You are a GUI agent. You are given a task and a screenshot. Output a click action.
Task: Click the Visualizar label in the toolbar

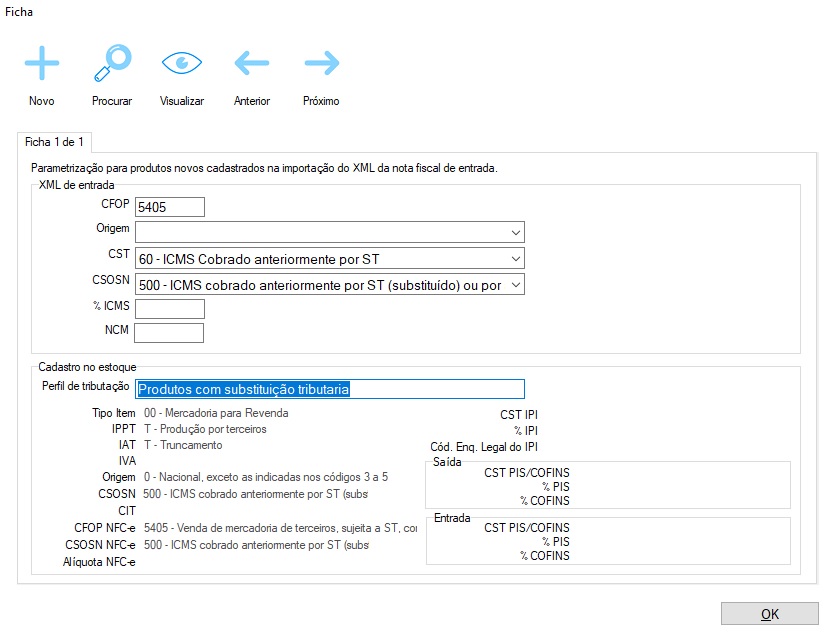(x=182, y=101)
